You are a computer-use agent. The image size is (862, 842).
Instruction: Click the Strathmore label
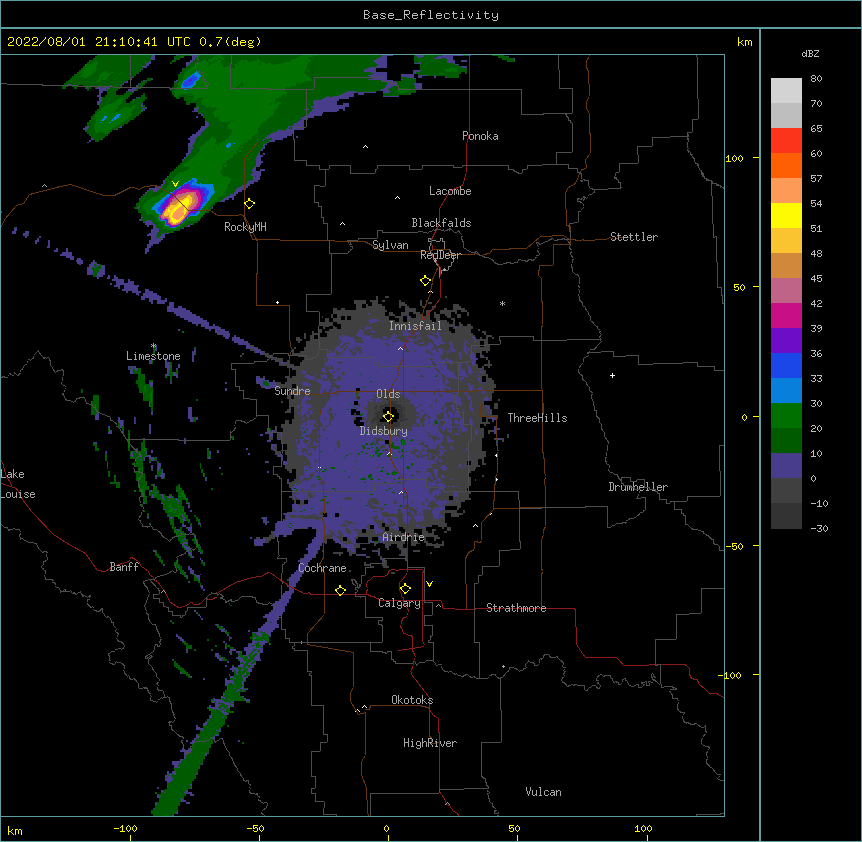[516, 608]
